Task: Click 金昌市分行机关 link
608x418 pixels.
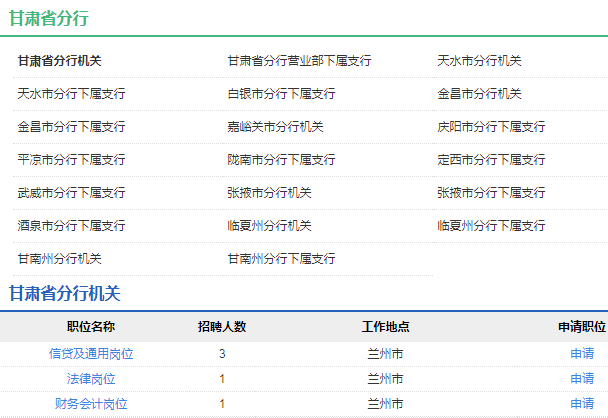Action: 479,94
